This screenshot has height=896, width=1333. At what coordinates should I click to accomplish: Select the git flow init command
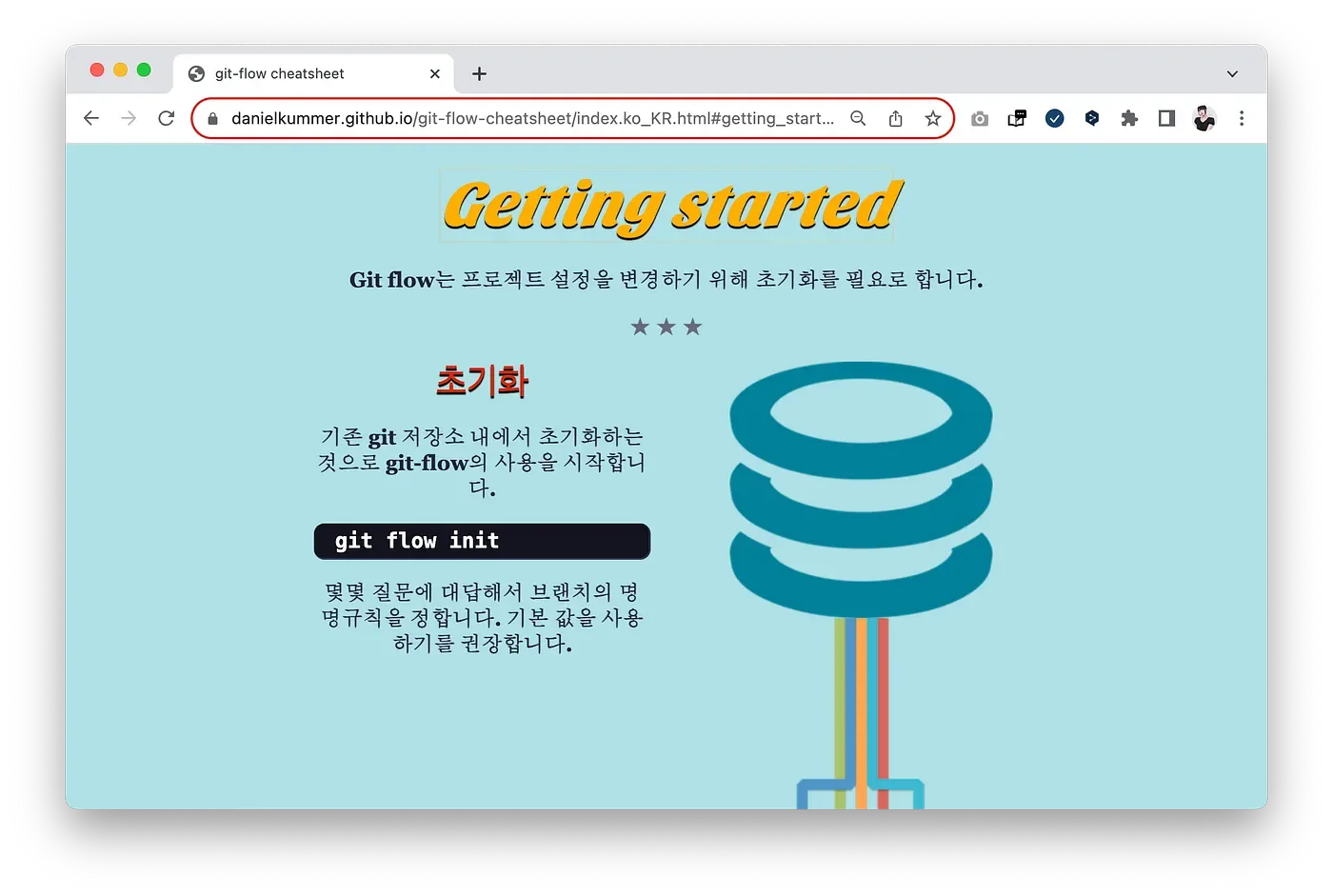click(x=482, y=541)
